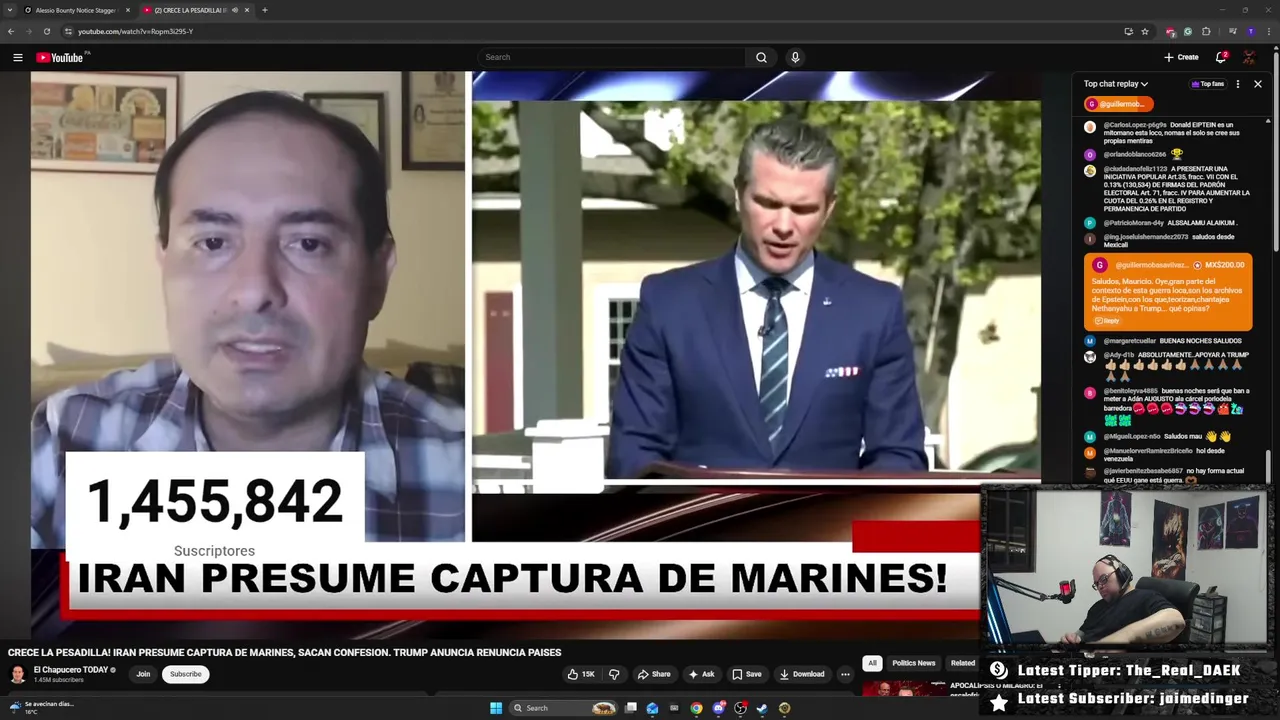The width and height of the screenshot is (1280, 720).
Task: Open the channel avatar under the video
Action: (18, 674)
